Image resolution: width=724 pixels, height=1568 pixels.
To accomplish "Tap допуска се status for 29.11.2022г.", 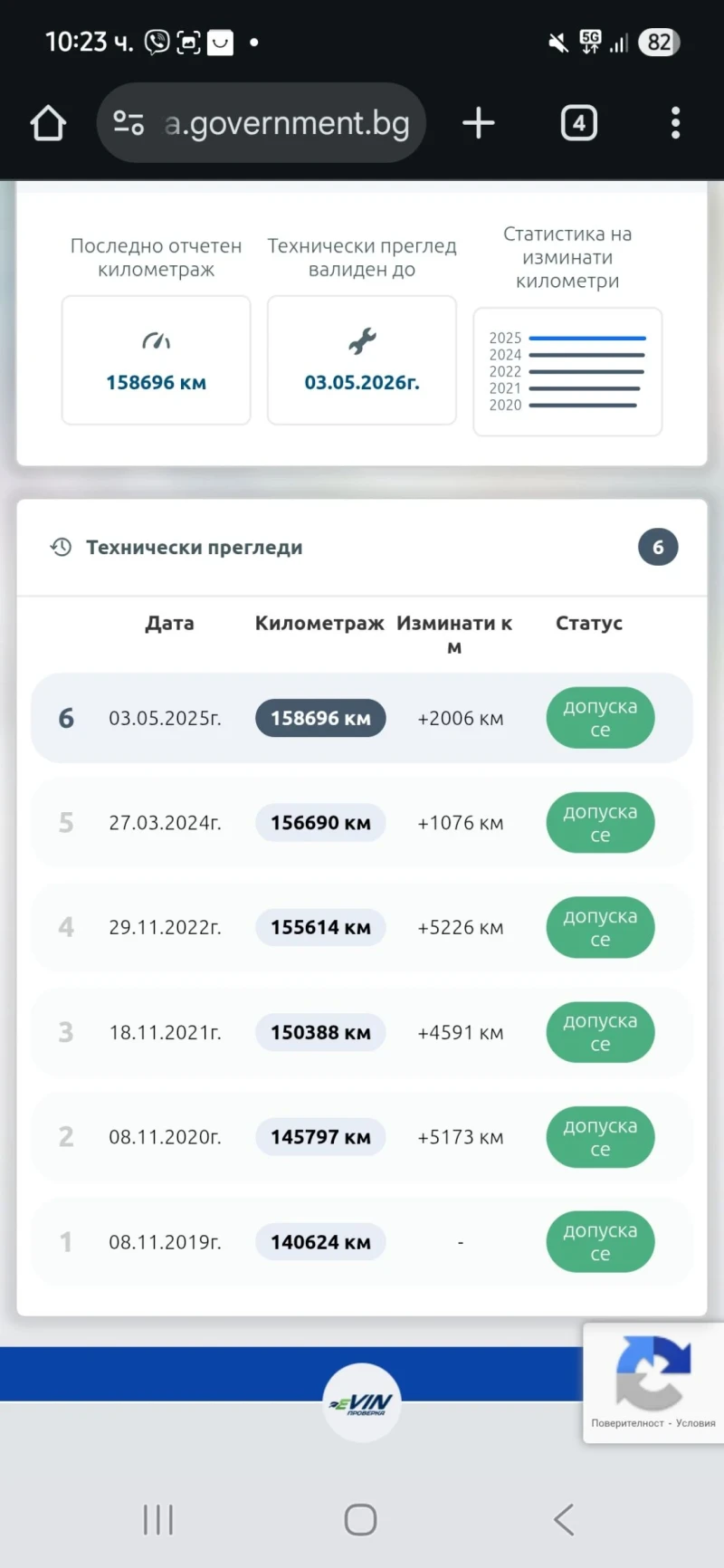I will coord(600,927).
